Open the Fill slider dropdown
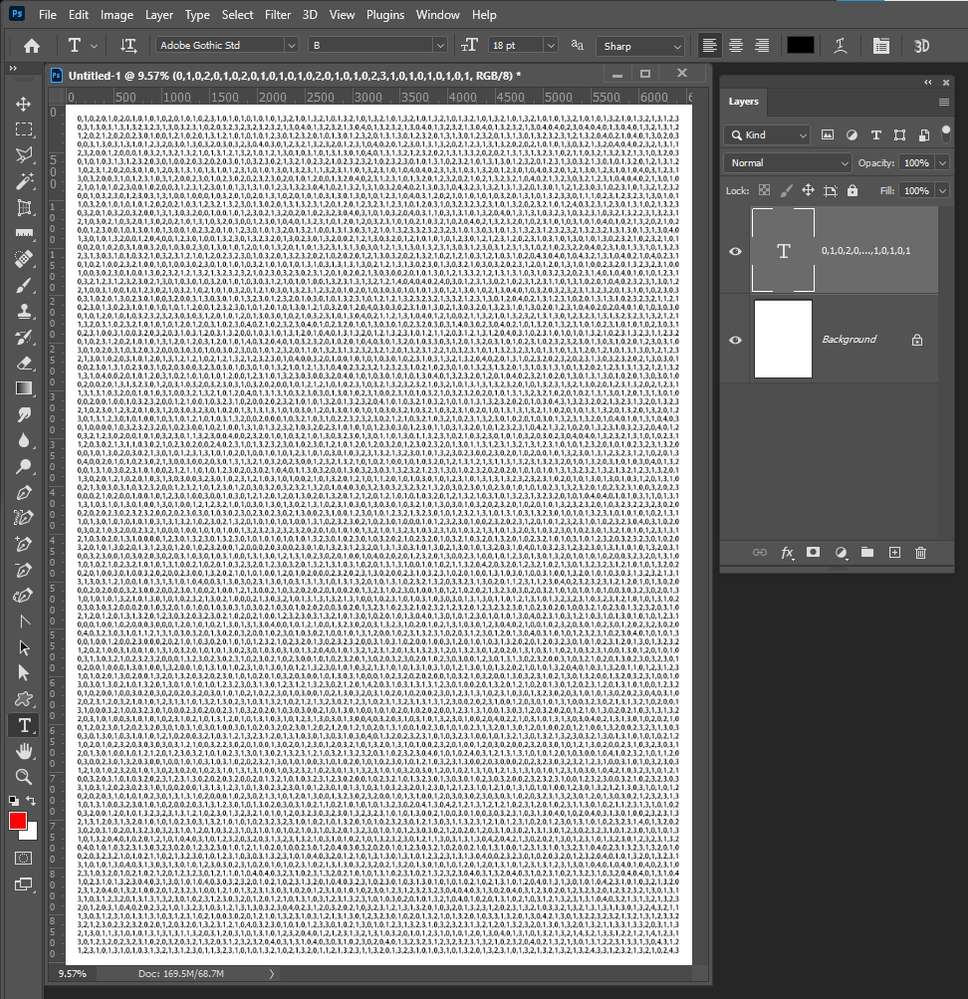The width and height of the screenshot is (968, 999). tap(943, 190)
